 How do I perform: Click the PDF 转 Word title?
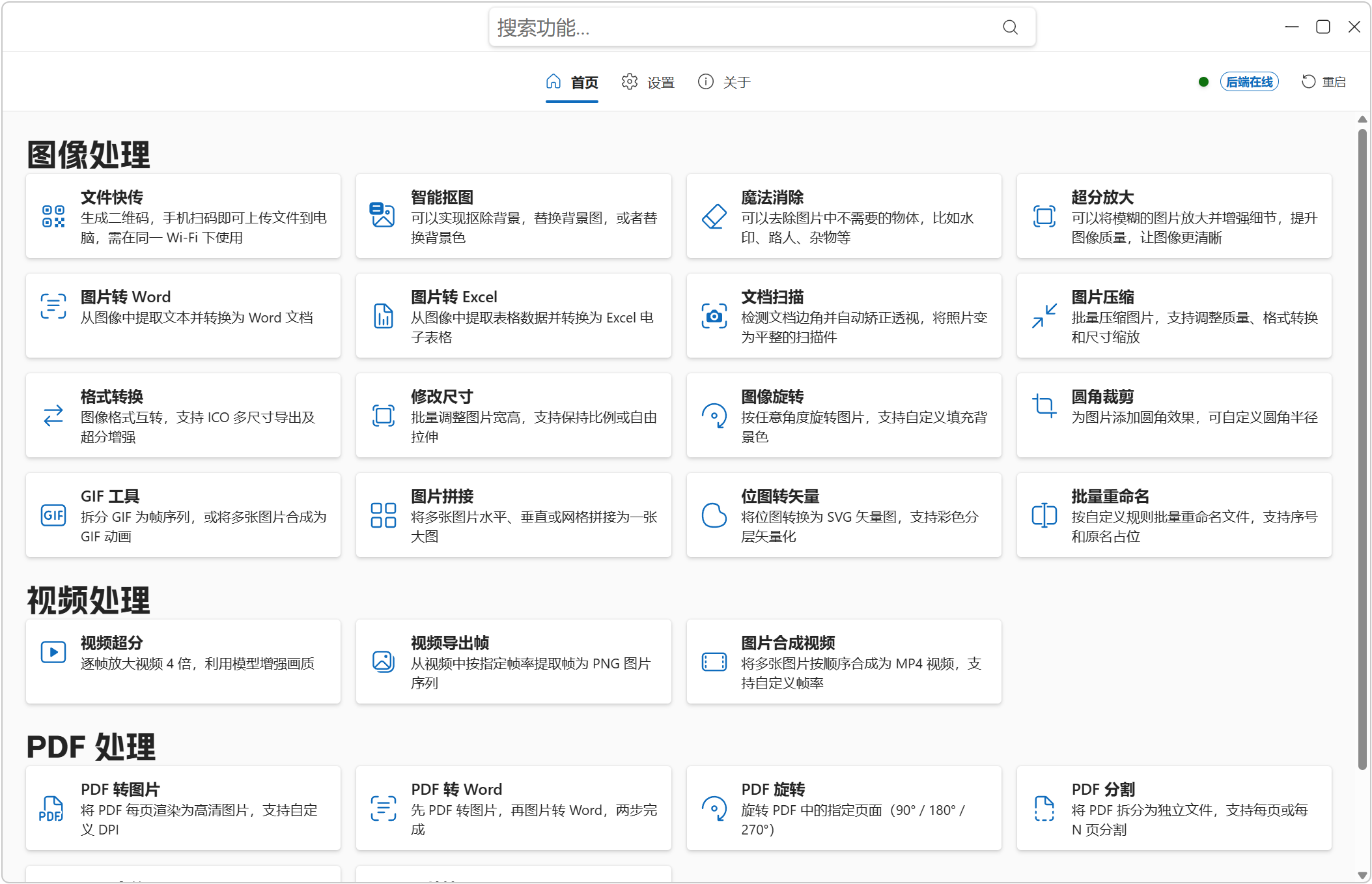[x=456, y=790]
